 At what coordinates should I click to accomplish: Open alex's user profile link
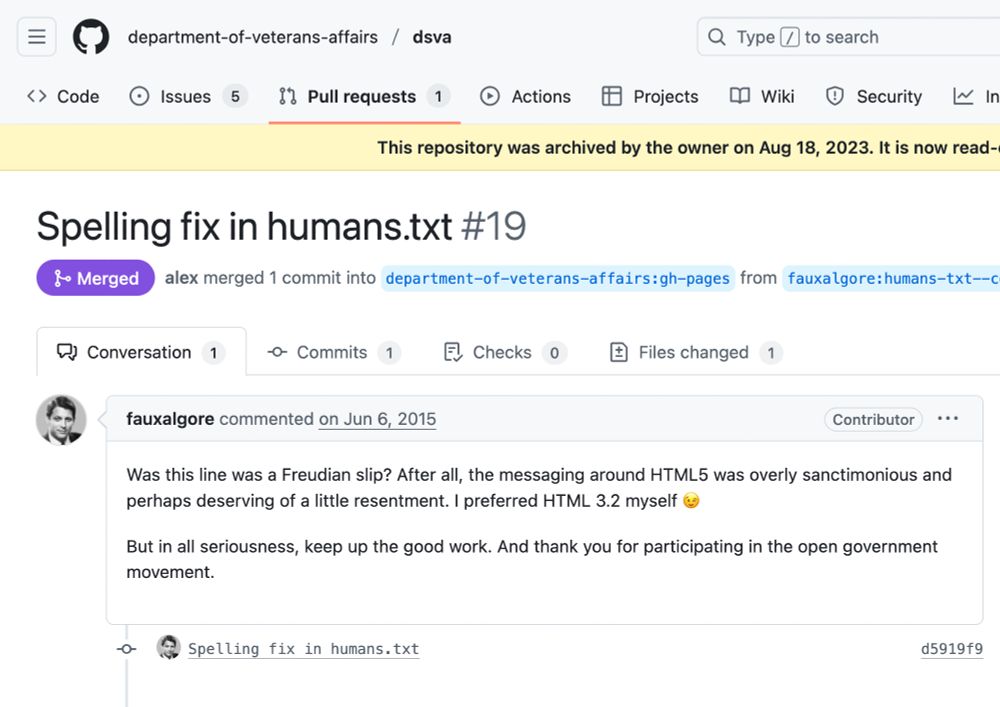coord(182,278)
